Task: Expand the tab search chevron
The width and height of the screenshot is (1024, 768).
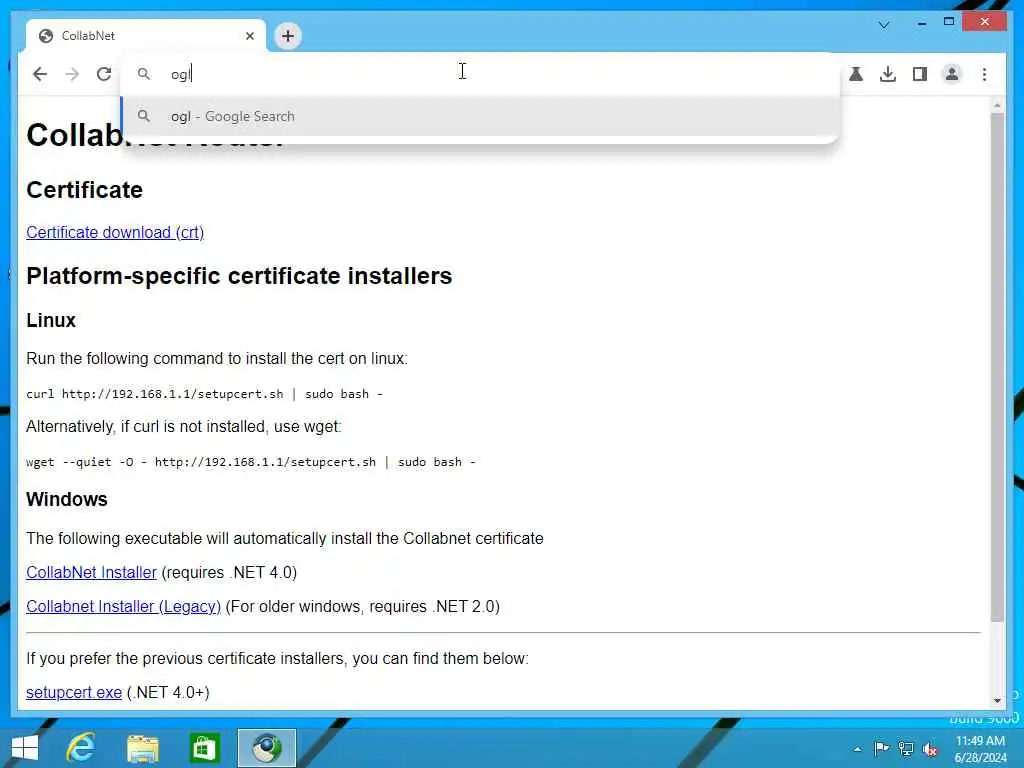Action: (884, 25)
